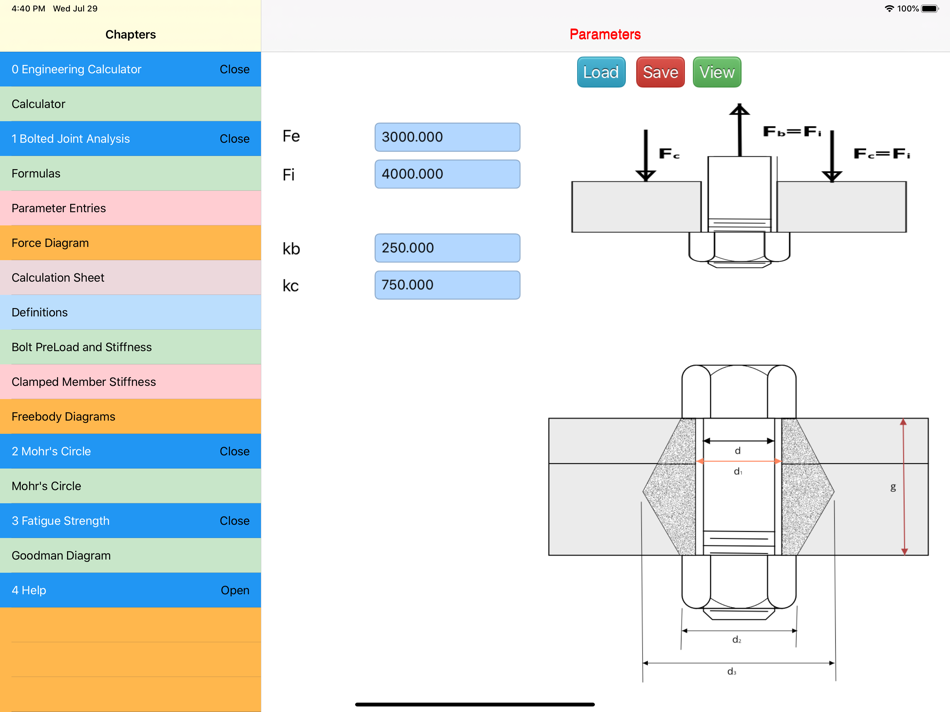Select Parameter Entries in the sidebar
The width and height of the screenshot is (950, 712).
point(130,208)
